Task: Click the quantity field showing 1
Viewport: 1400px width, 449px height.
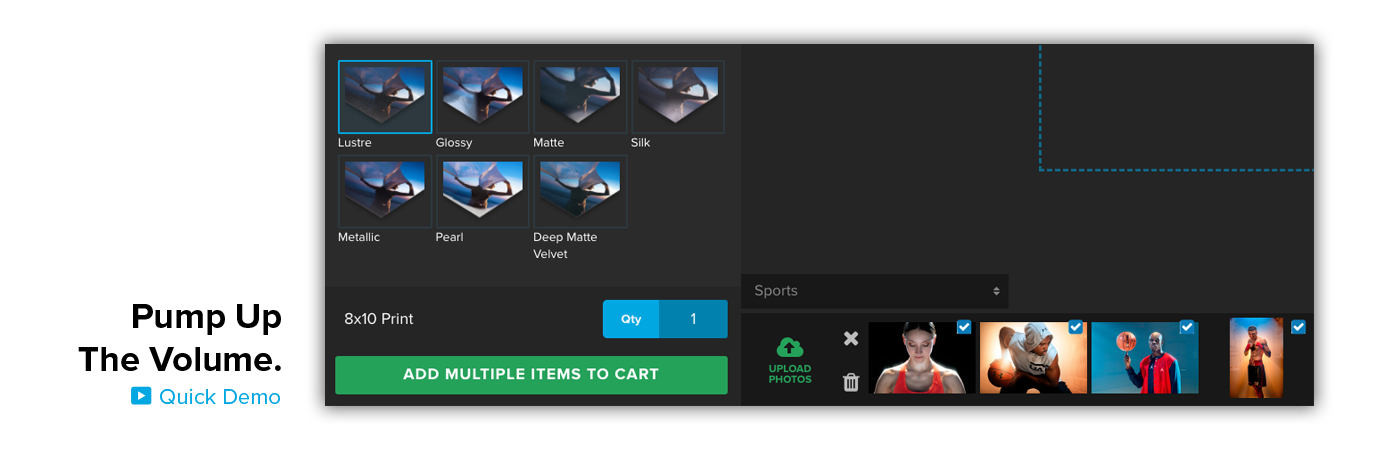Action: (x=693, y=319)
